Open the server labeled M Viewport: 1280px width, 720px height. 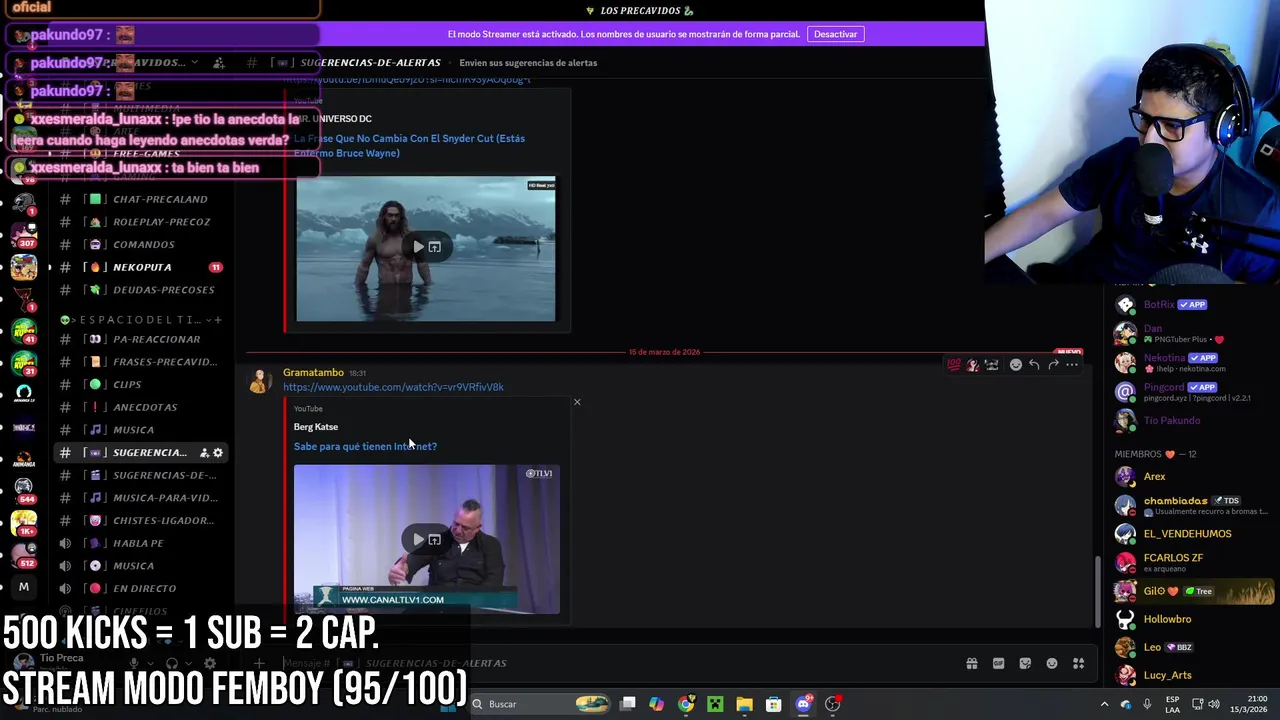pos(24,587)
